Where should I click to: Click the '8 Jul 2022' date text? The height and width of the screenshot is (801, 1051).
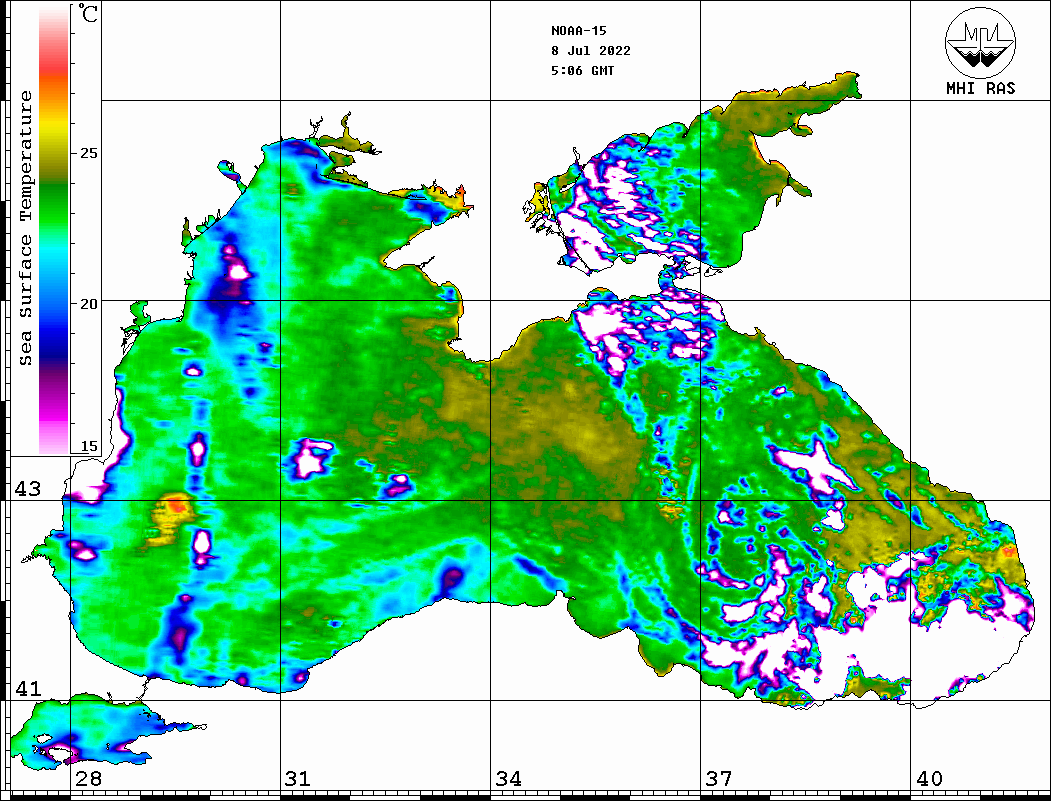point(591,51)
